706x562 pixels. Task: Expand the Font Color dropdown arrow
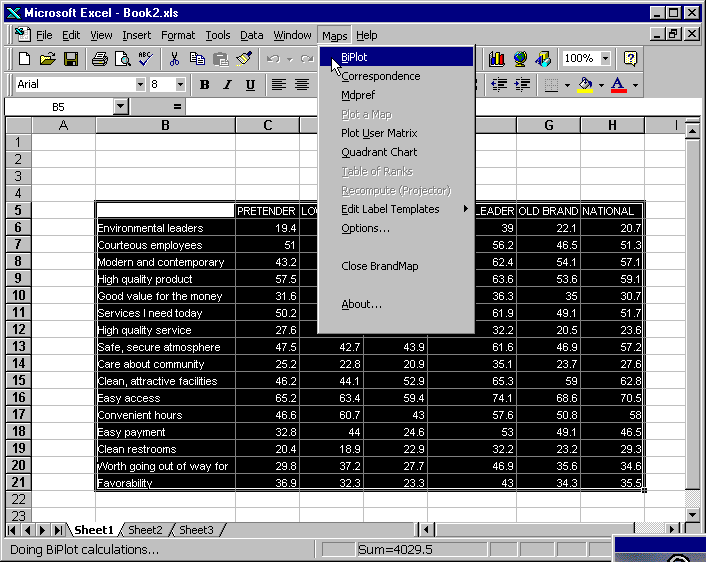click(635, 85)
